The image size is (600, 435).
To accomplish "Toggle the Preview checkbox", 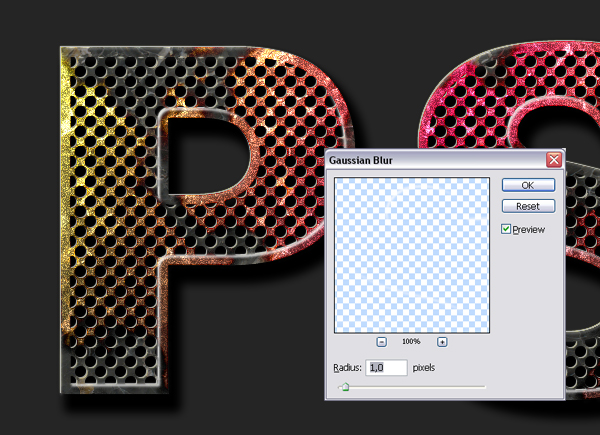I will 505,229.
